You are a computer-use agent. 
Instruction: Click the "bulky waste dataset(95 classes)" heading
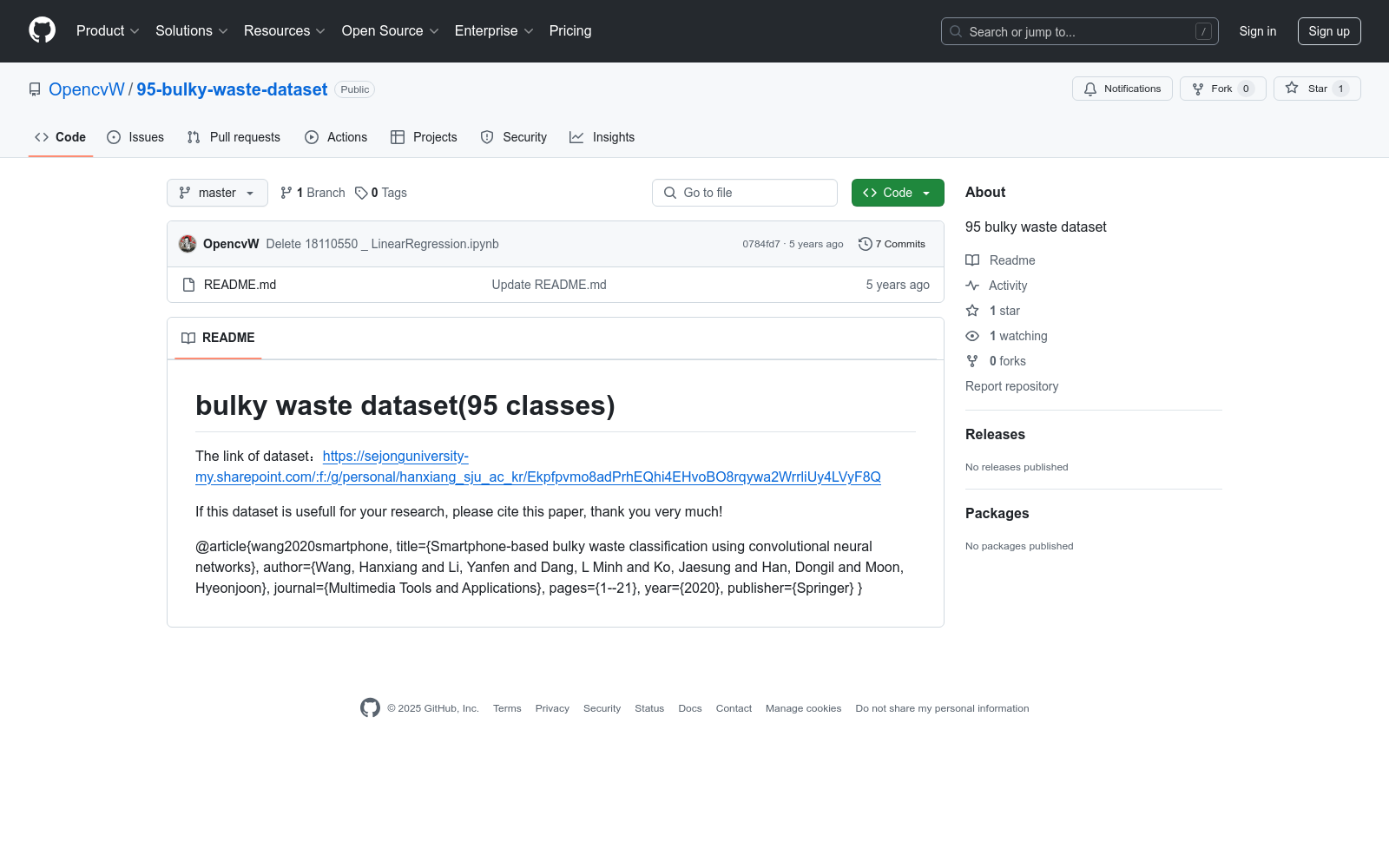(405, 405)
